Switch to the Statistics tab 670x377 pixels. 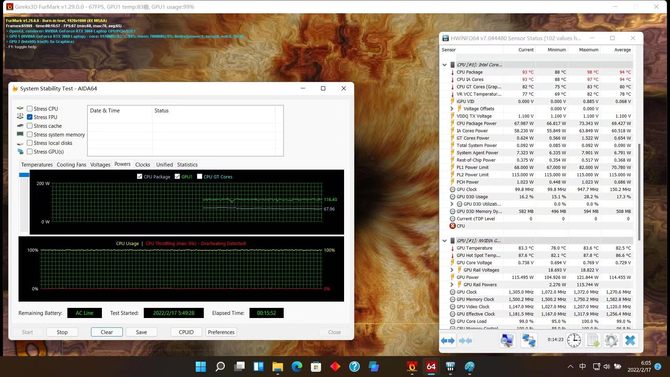187,165
